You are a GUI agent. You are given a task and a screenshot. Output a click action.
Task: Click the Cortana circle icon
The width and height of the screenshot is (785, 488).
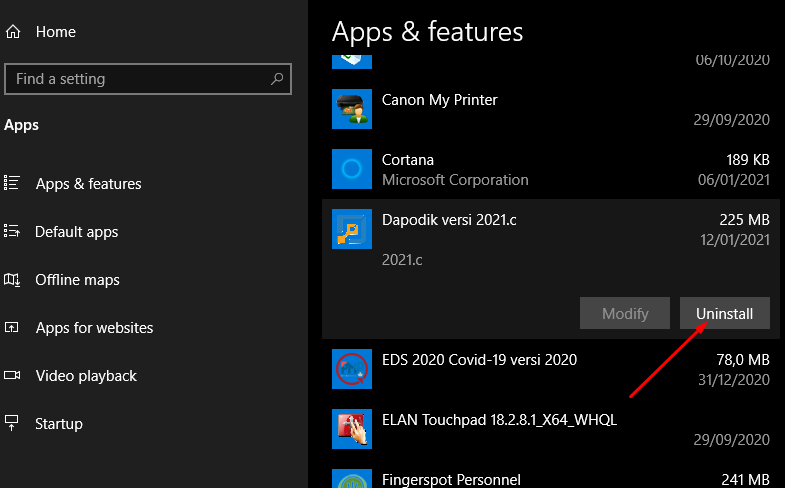click(x=352, y=169)
